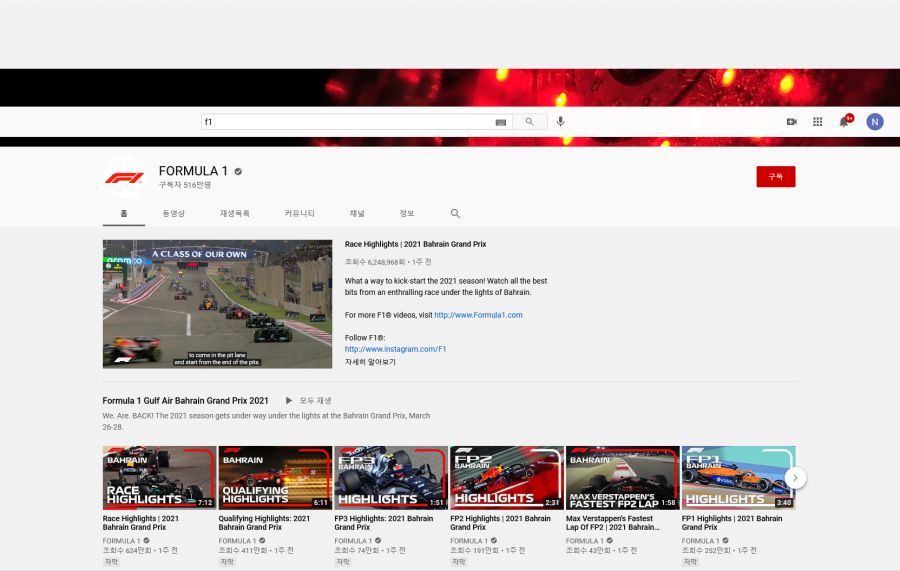The image size is (900, 571).
Task: Open the account avatar N
Action: tap(875, 122)
